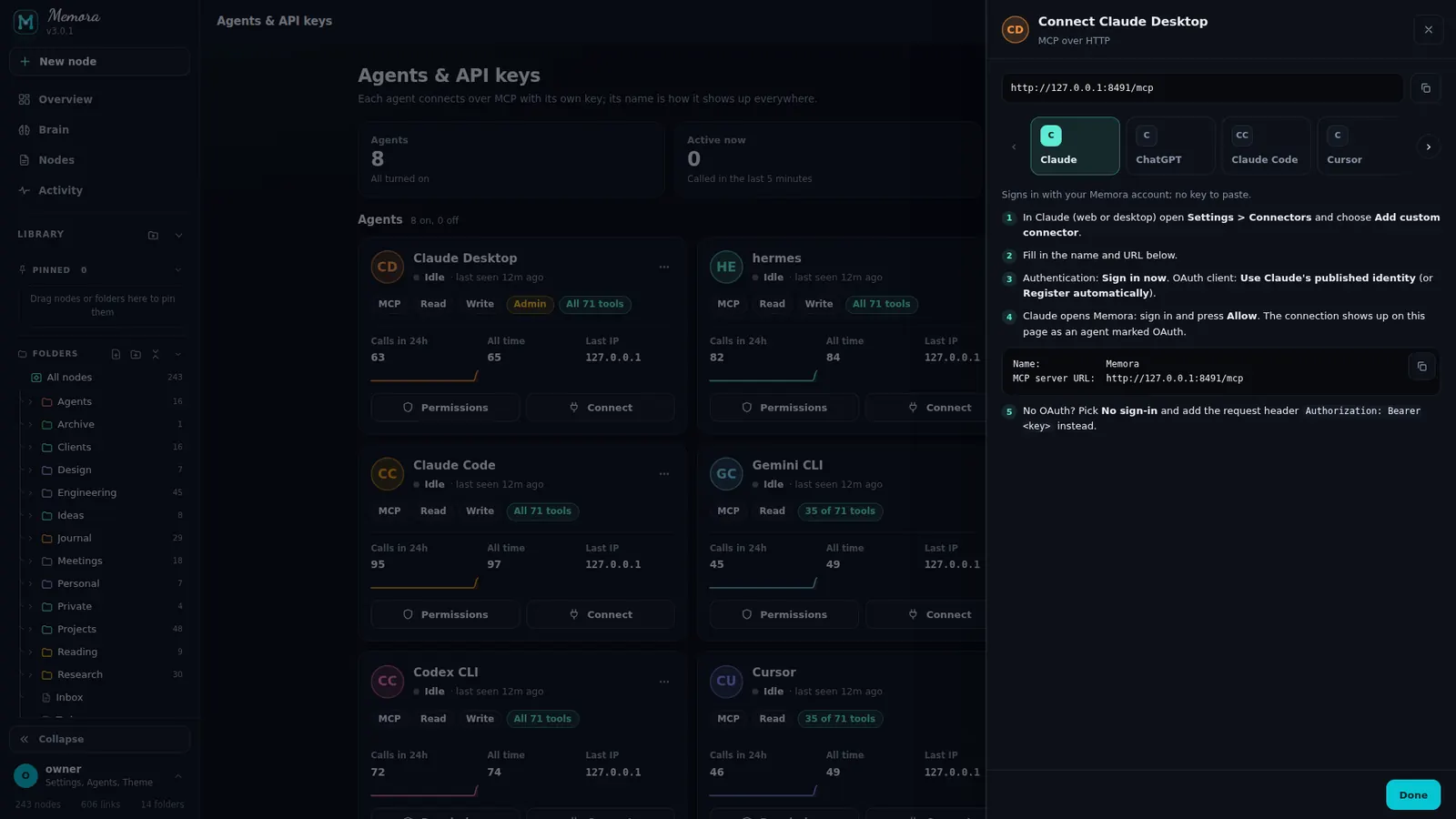Viewport: 1456px width, 819px height.
Task: Open the Overview page
Action: pos(99,99)
